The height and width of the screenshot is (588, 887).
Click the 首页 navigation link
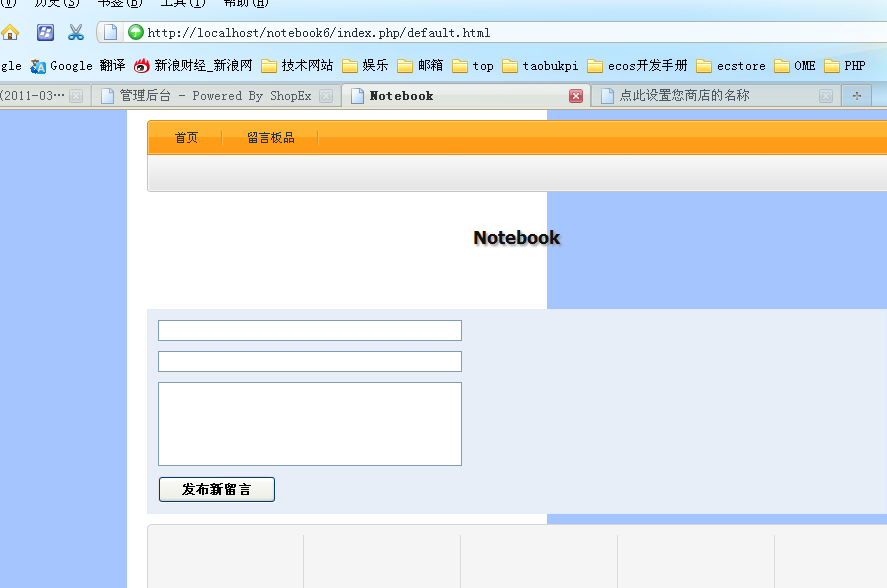186,138
